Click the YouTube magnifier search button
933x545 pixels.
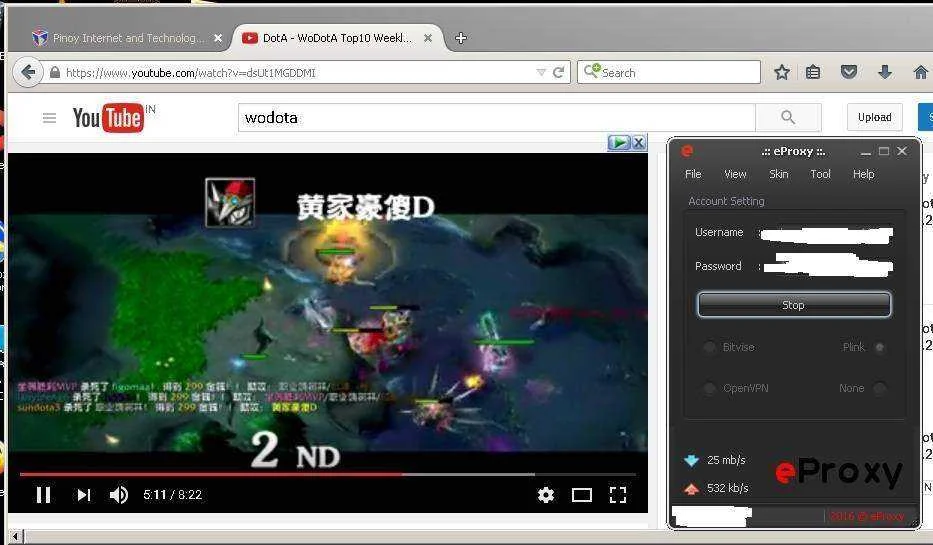tap(788, 117)
